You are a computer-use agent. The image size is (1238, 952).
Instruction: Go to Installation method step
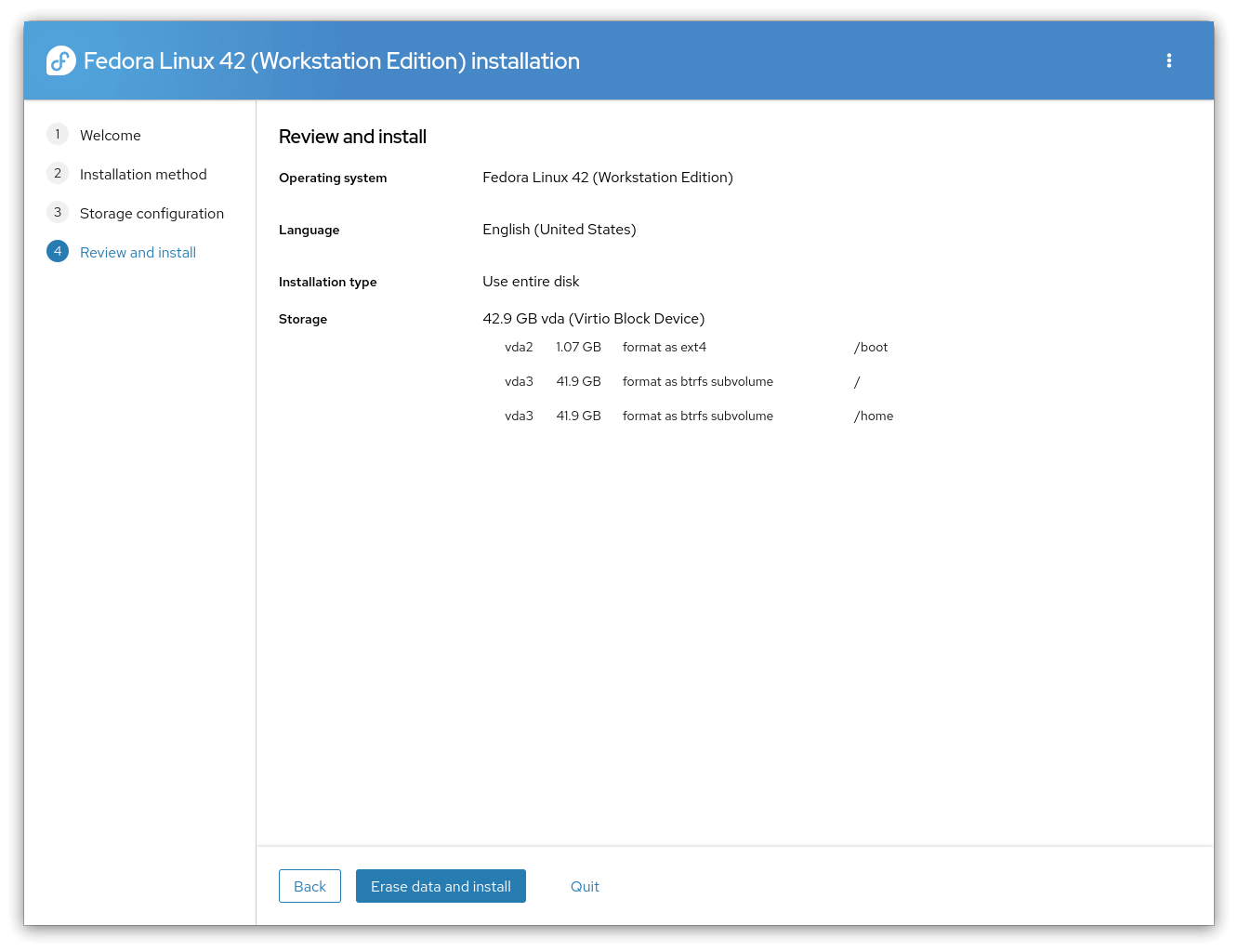[143, 174]
